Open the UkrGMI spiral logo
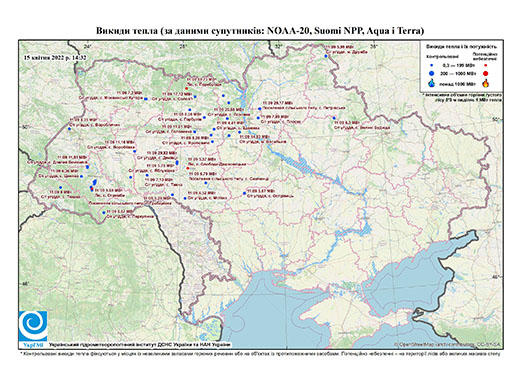 coord(33,326)
